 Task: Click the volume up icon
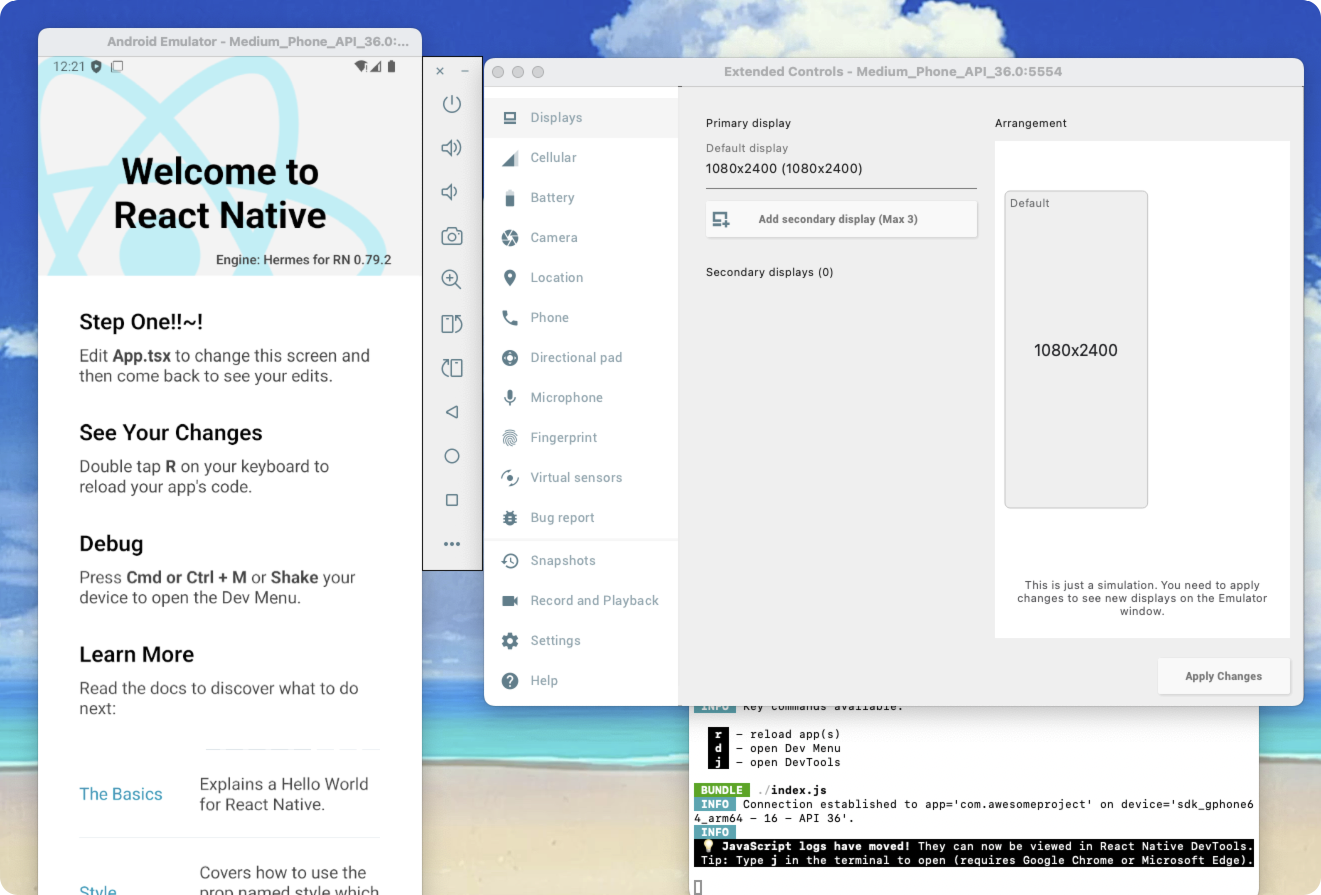coord(451,148)
